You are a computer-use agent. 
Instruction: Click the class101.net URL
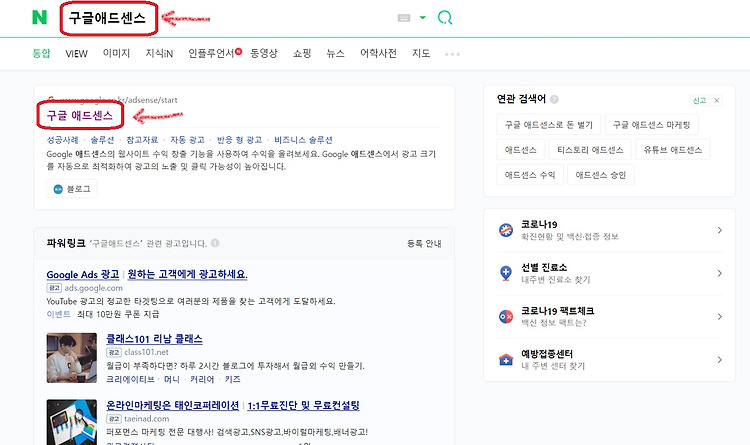146,352
